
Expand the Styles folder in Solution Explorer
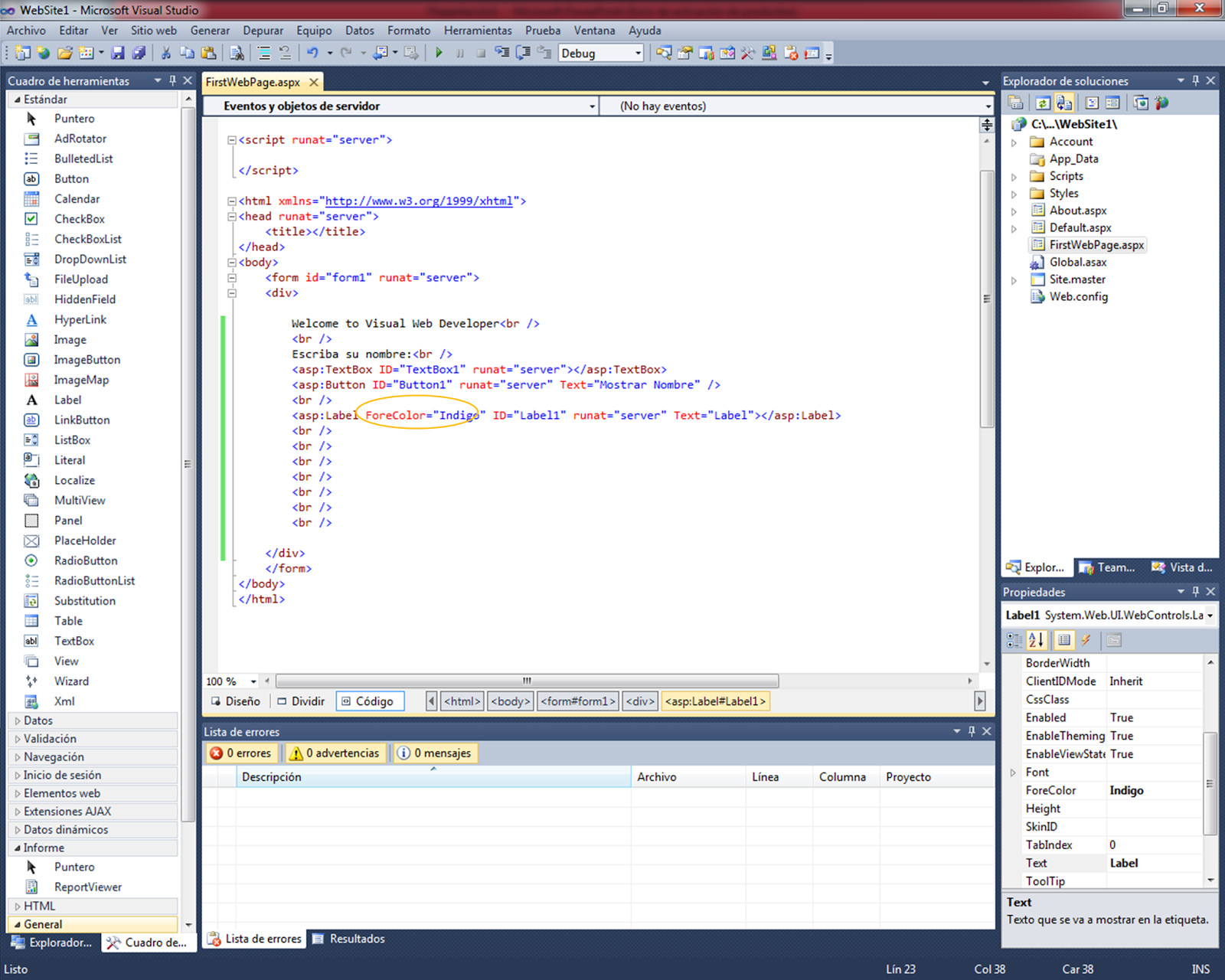[1014, 193]
